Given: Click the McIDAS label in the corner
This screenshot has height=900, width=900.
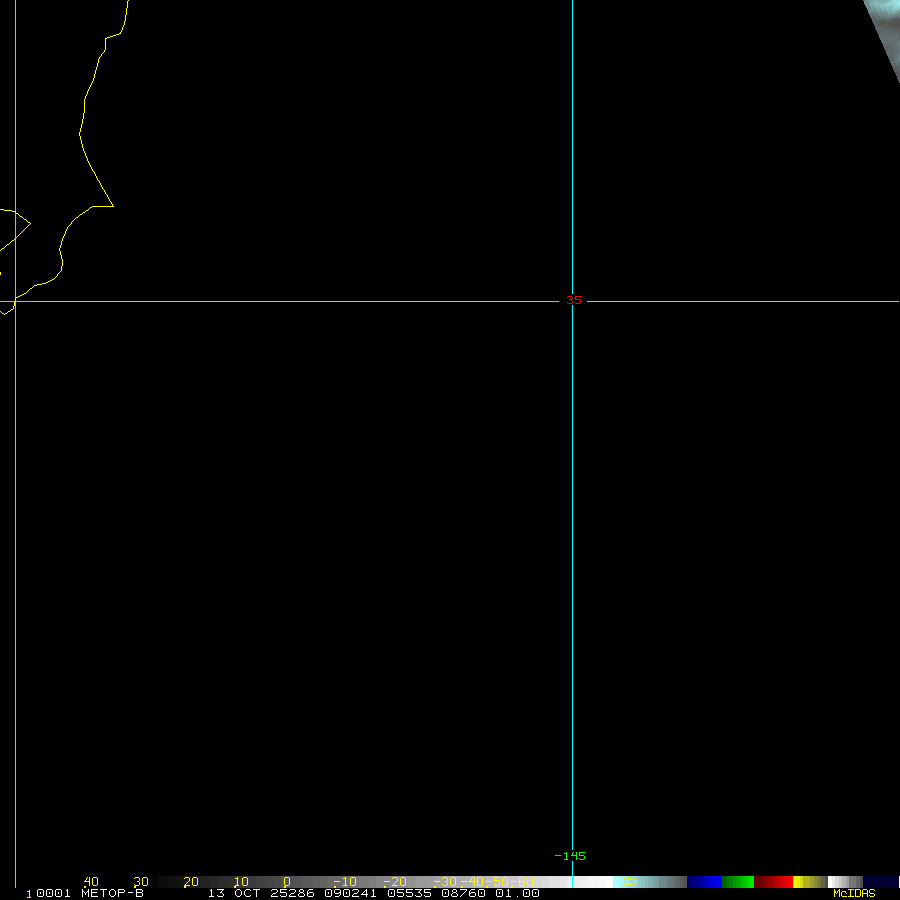Looking at the screenshot, I should point(853,893).
